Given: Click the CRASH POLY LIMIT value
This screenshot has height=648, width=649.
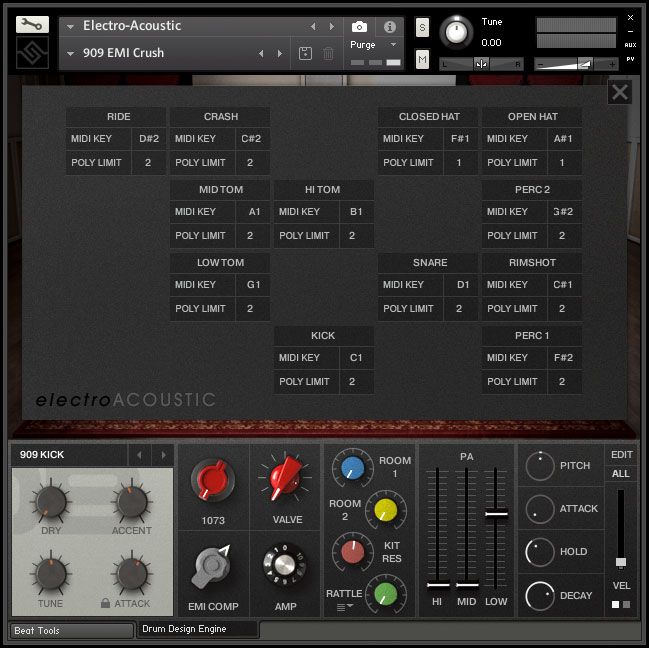Looking at the screenshot, I should [x=251, y=163].
